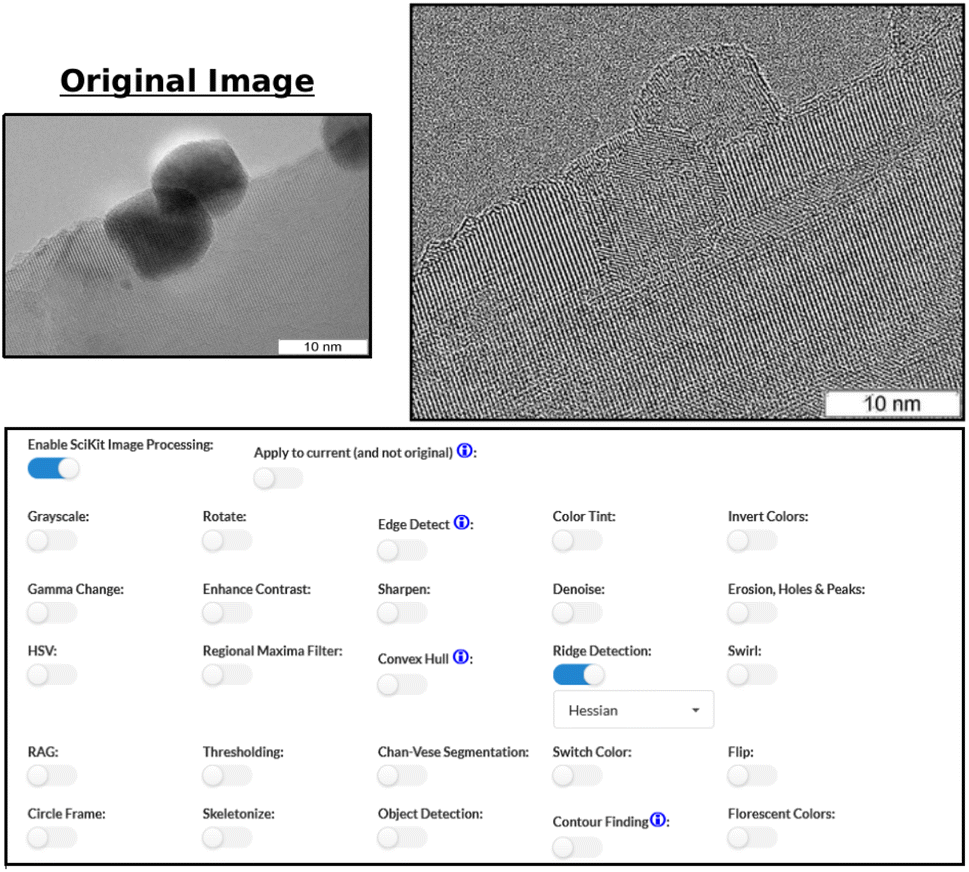The width and height of the screenshot is (969, 872).
Task: Enable HSV color conversion
Action: pyautogui.click(x=51, y=675)
